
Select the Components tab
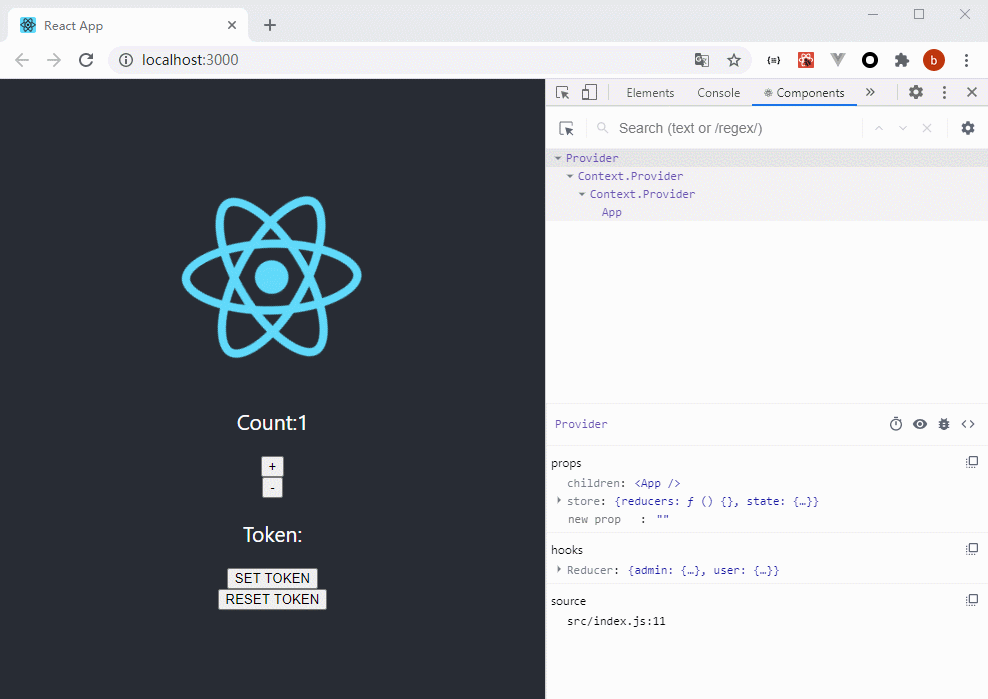point(804,93)
